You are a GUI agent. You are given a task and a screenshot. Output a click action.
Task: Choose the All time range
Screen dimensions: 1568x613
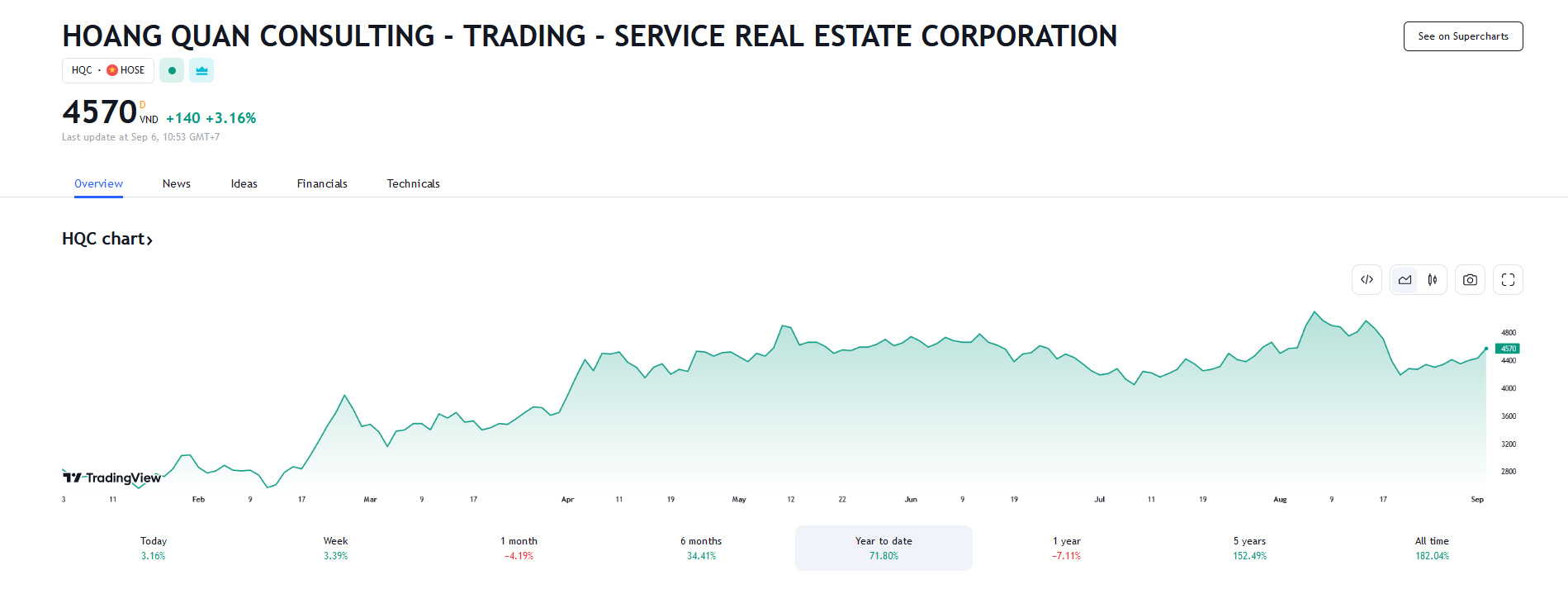(x=1432, y=548)
